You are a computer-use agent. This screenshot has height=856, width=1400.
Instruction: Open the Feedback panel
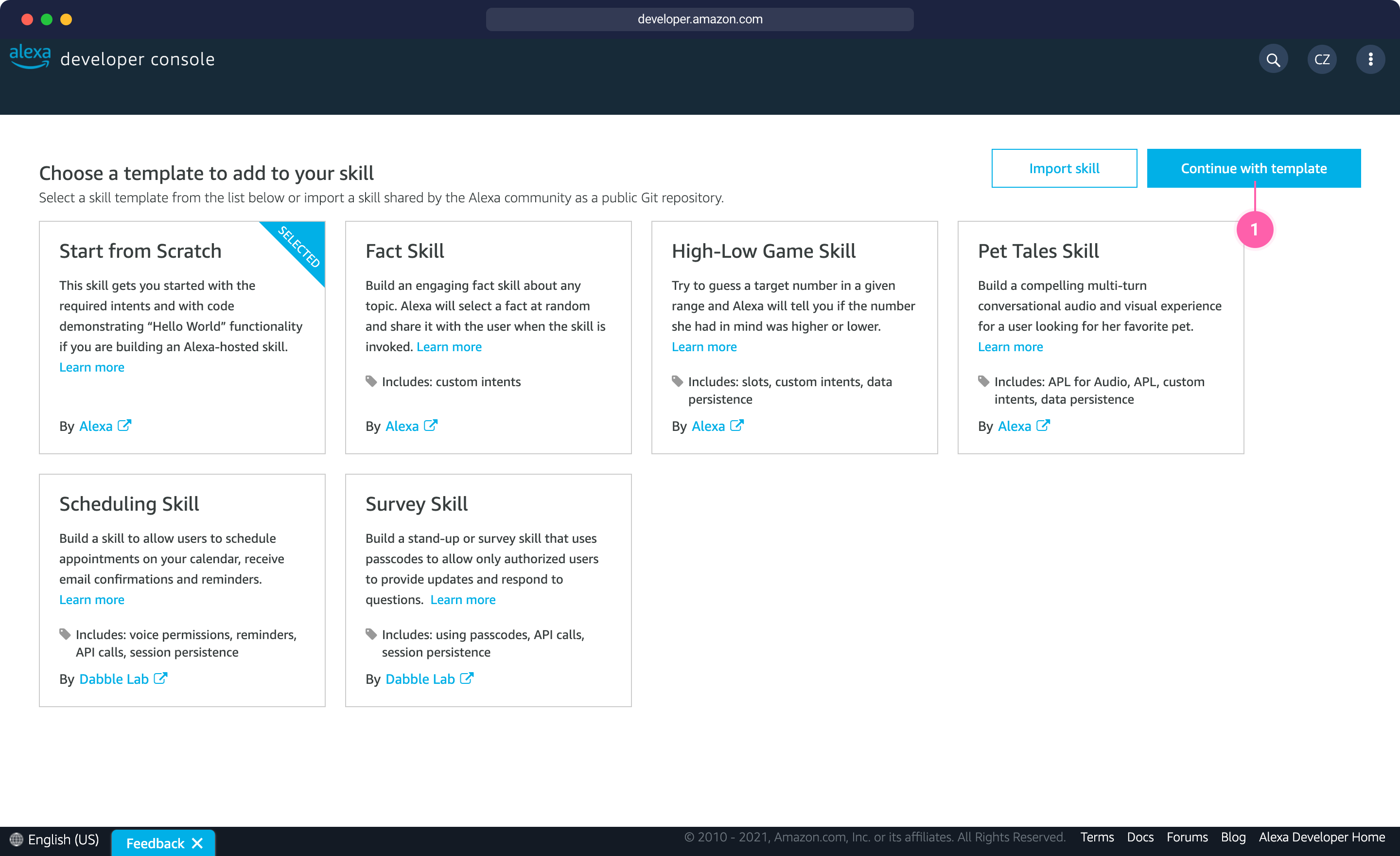point(155,843)
